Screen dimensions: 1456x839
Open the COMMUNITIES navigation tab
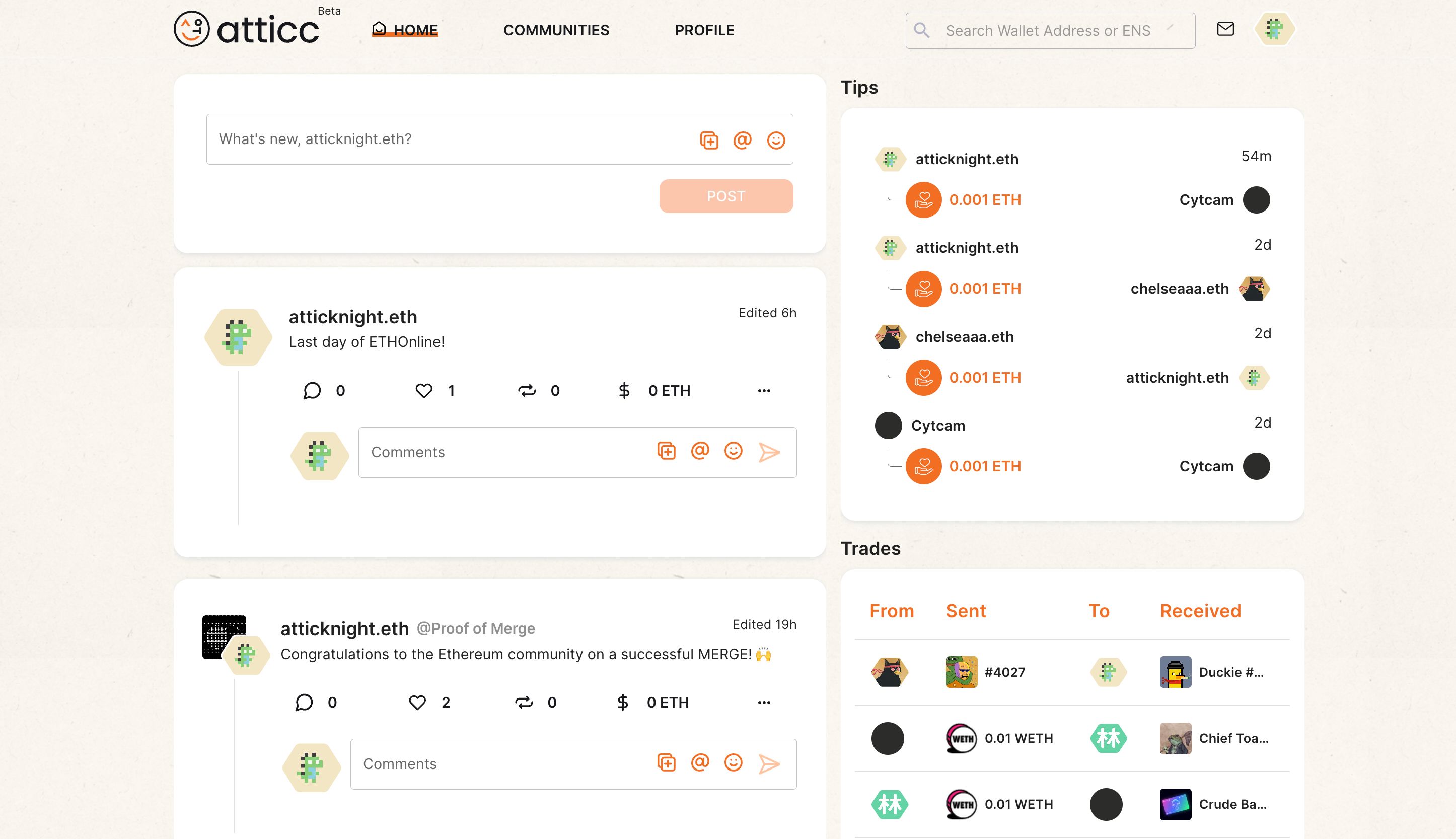556,29
